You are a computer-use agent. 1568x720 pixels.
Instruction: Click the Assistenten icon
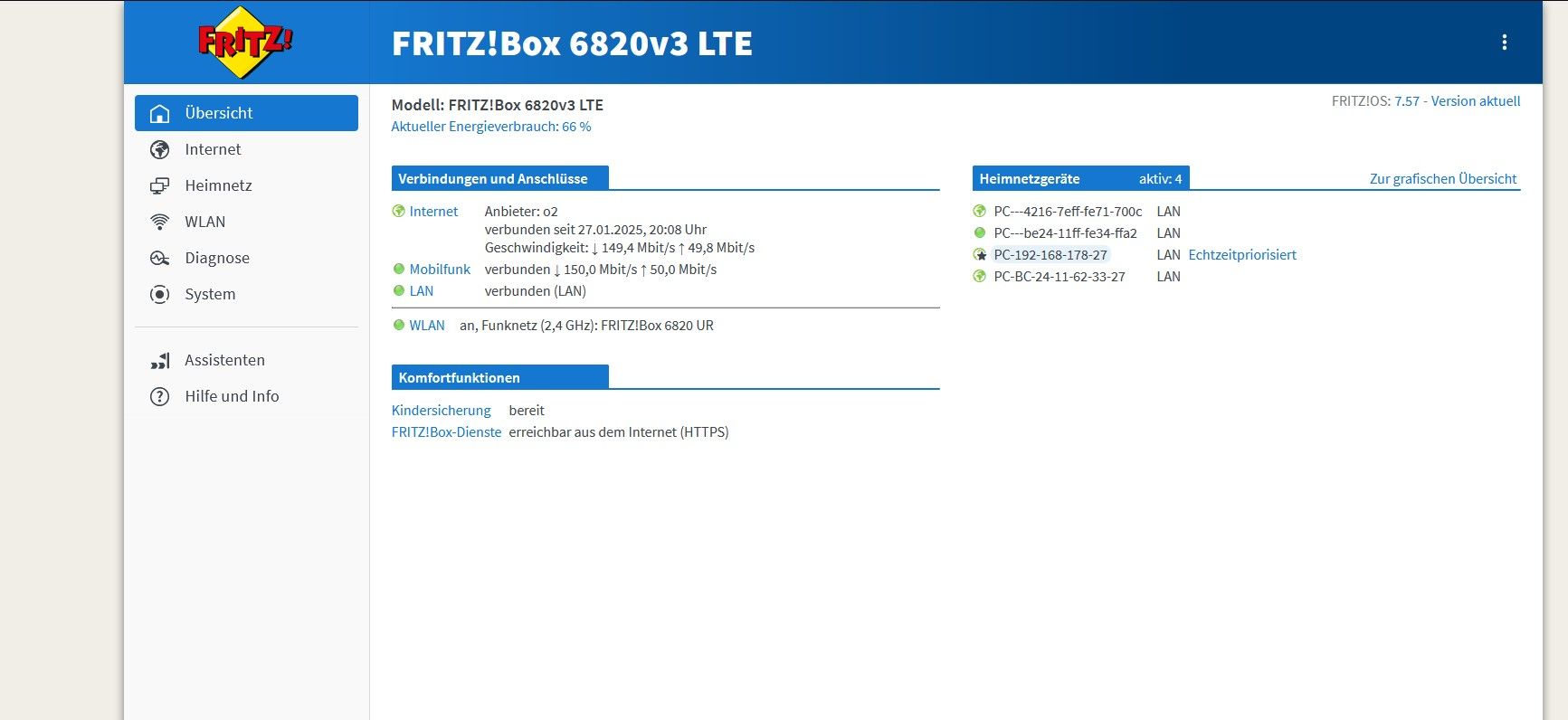tap(160, 360)
